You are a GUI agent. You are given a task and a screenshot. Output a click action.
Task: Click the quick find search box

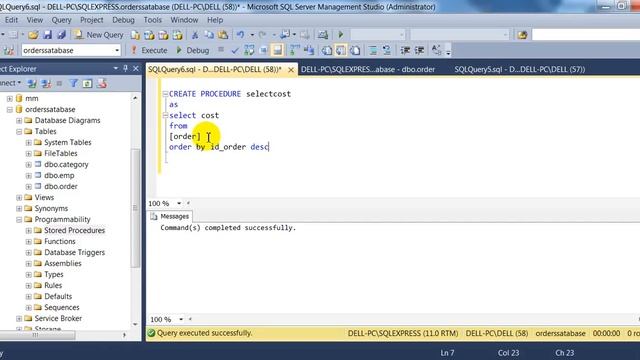click(586, 35)
